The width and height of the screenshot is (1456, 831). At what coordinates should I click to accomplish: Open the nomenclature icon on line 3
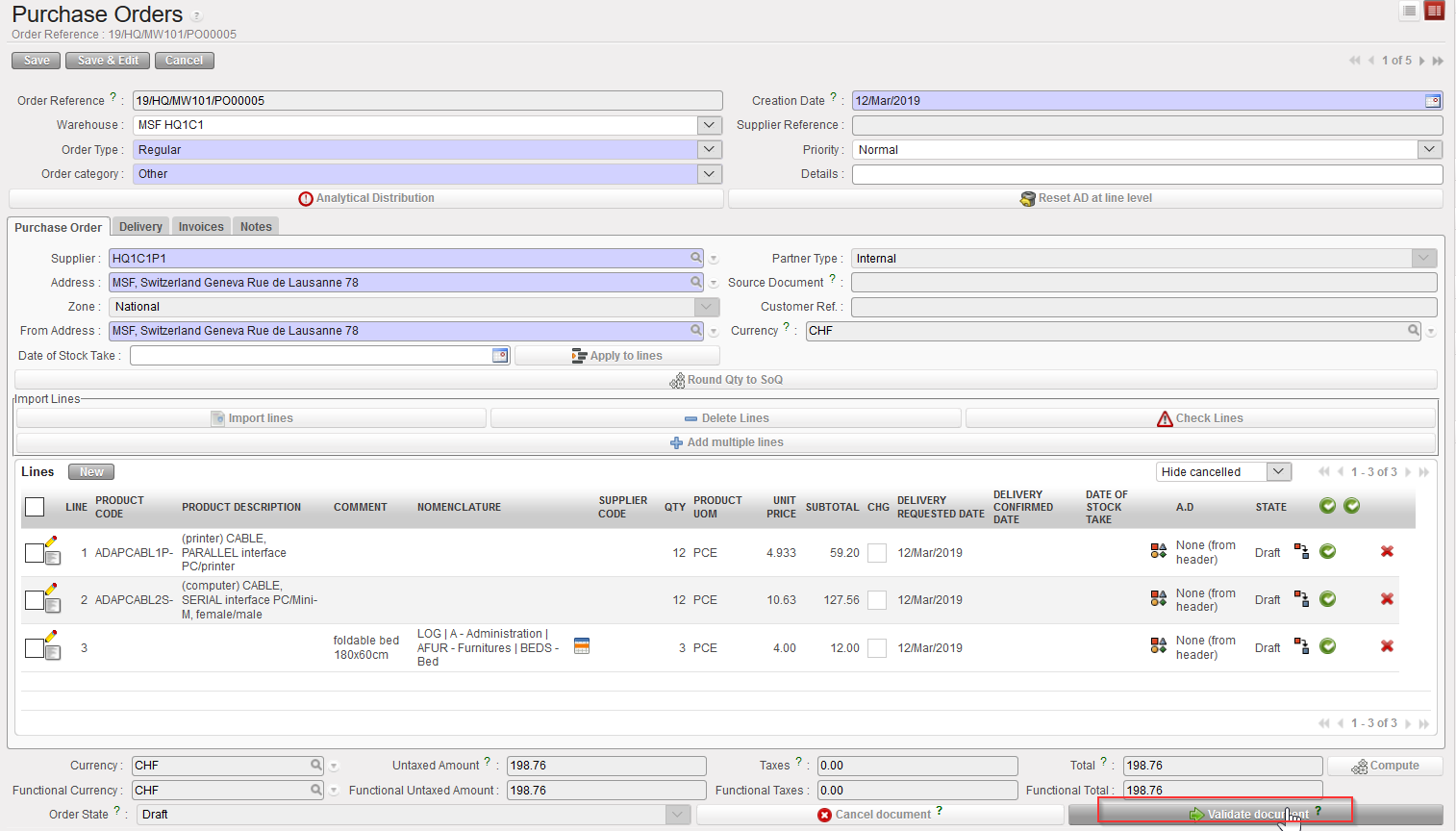coord(581,646)
